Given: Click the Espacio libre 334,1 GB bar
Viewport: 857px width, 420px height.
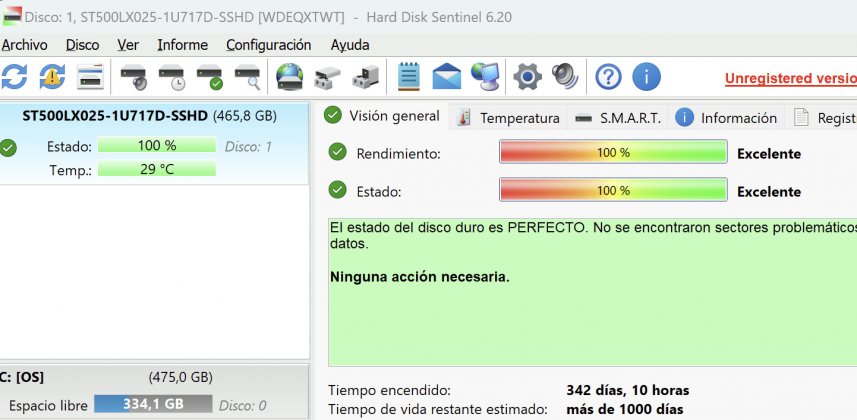Looking at the screenshot, I should point(152,404).
